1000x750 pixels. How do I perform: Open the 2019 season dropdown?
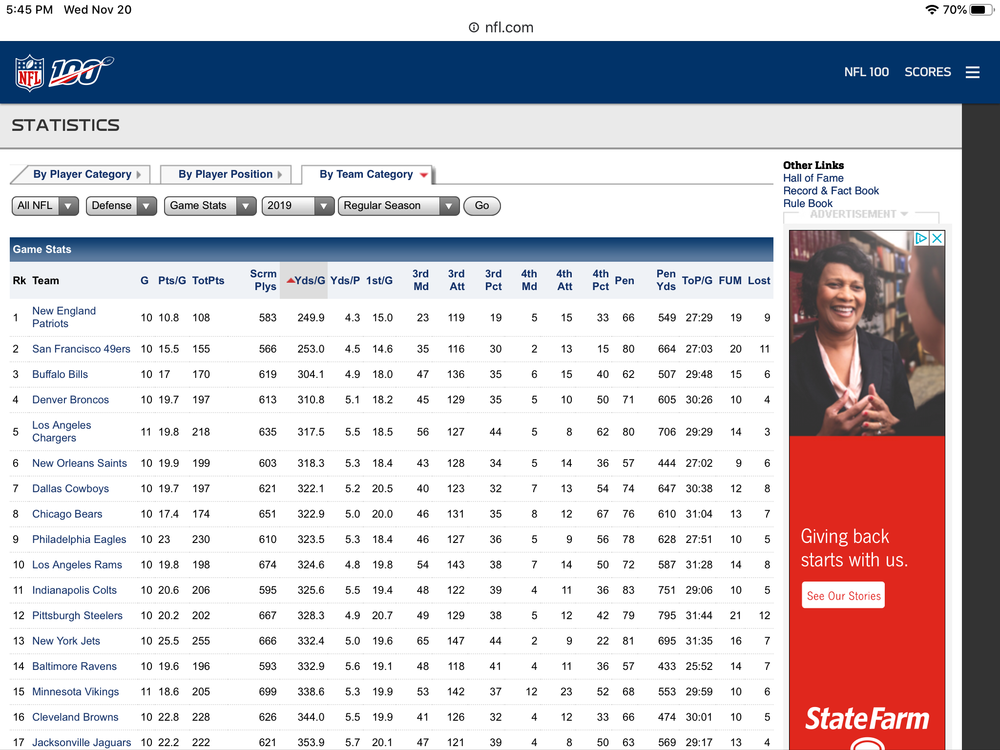click(298, 205)
